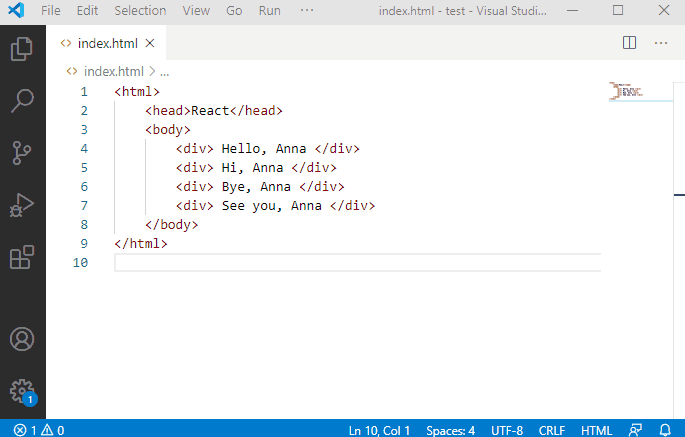Open the Accounts menu icon
The width and height of the screenshot is (685, 437).
click(22, 339)
